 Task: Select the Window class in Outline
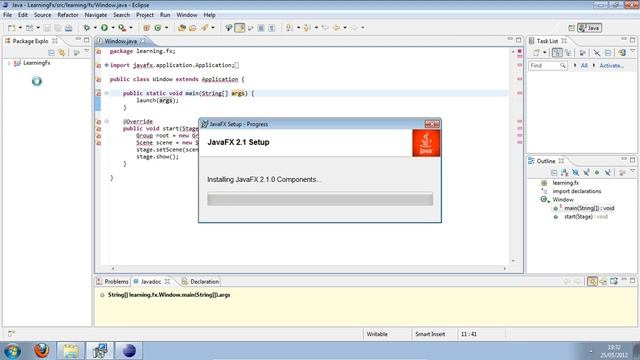point(563,200)
